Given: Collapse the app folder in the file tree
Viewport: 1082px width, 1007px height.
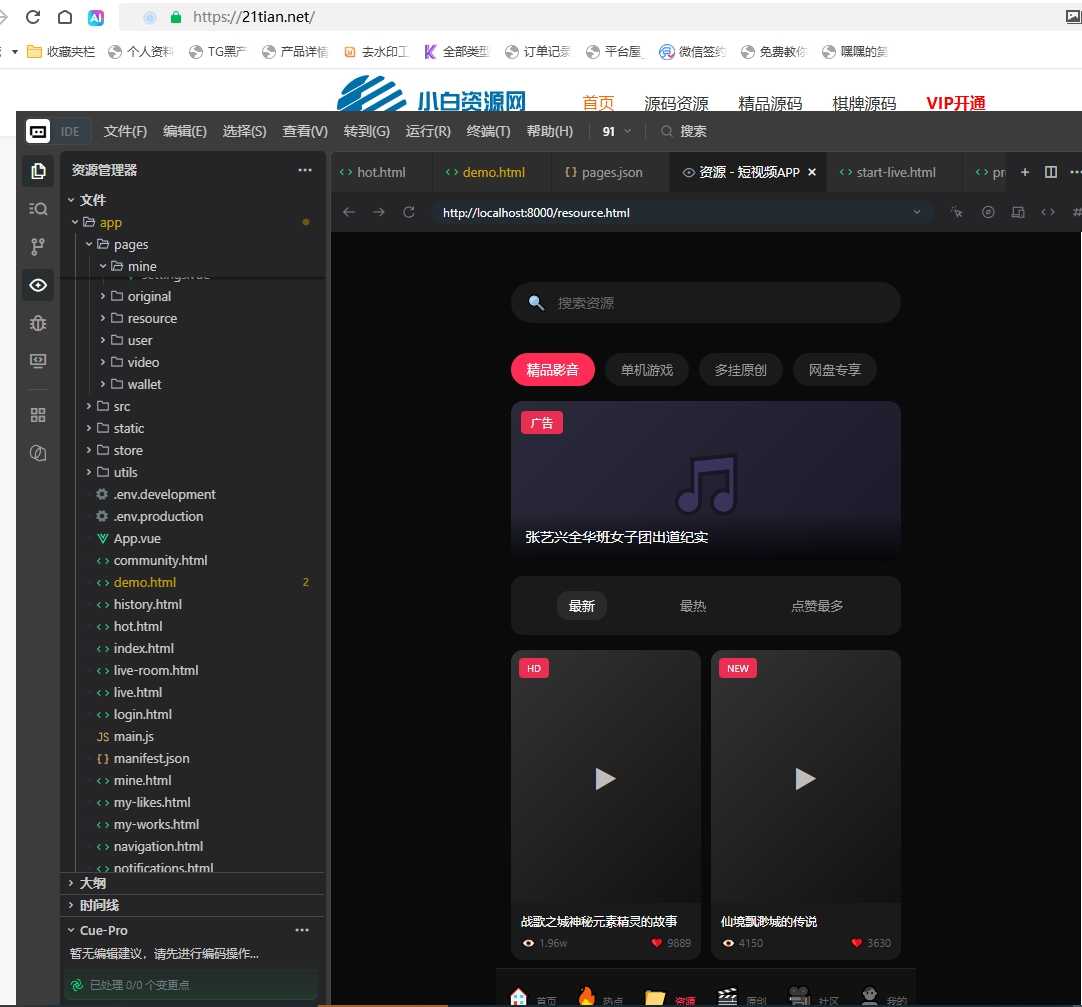Looking at the screenshot, I should pos(75,222).
